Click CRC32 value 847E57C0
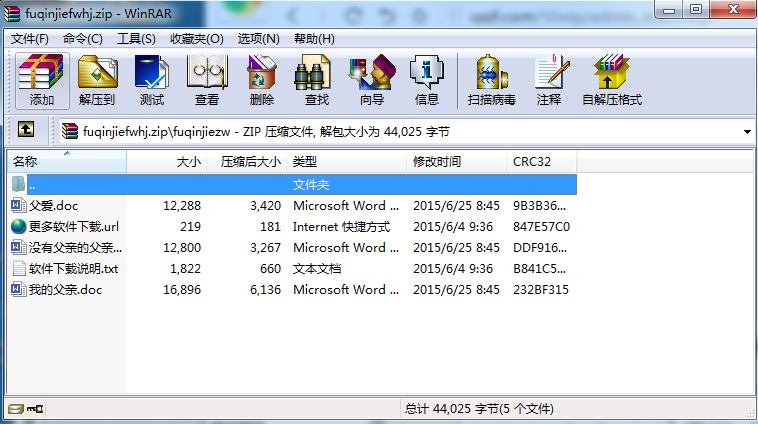758x424 pixels. tap(541, 226)
